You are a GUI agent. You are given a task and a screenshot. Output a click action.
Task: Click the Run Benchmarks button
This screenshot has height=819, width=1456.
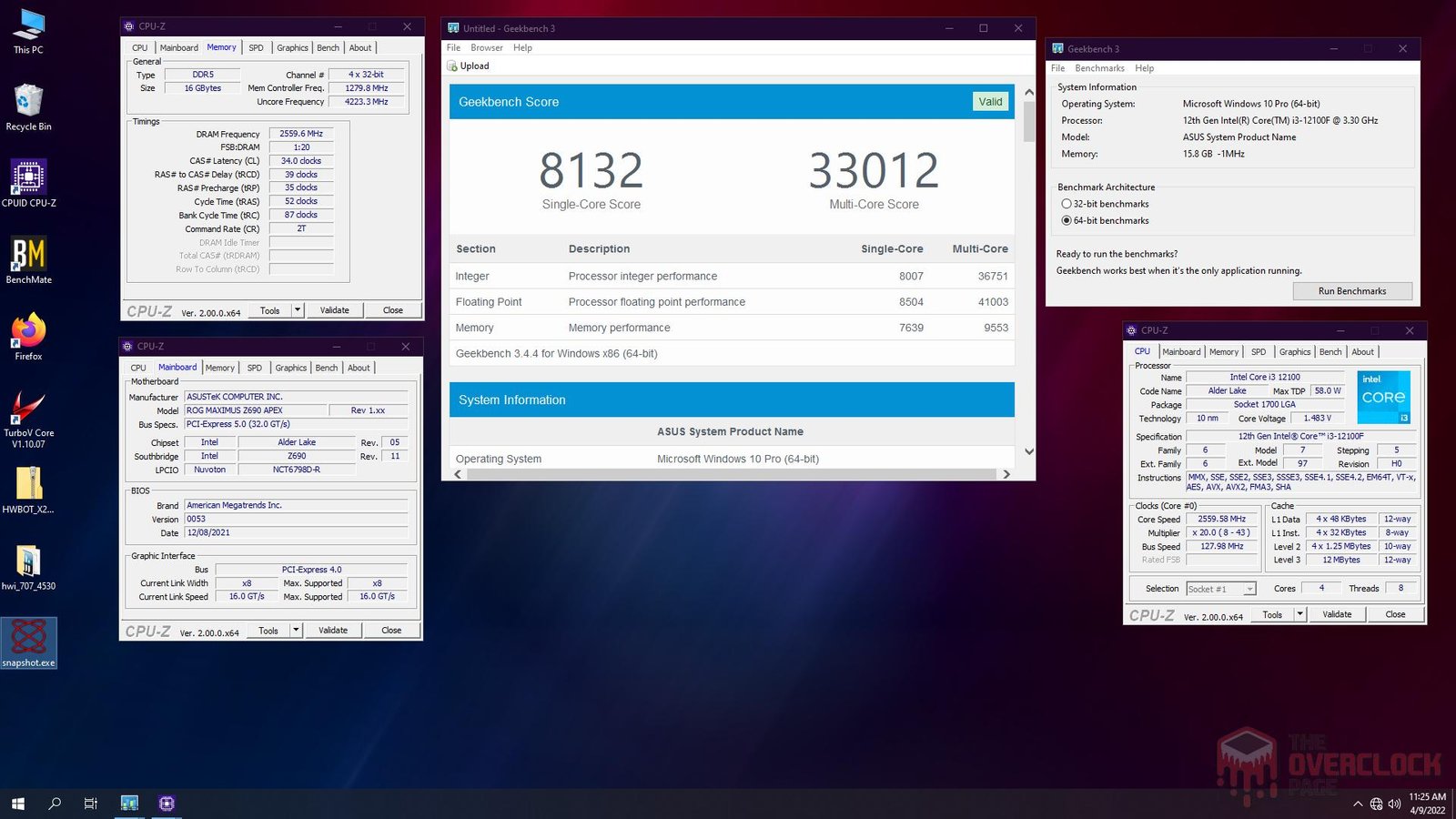pyautogui.click(x=1352, y=290)
